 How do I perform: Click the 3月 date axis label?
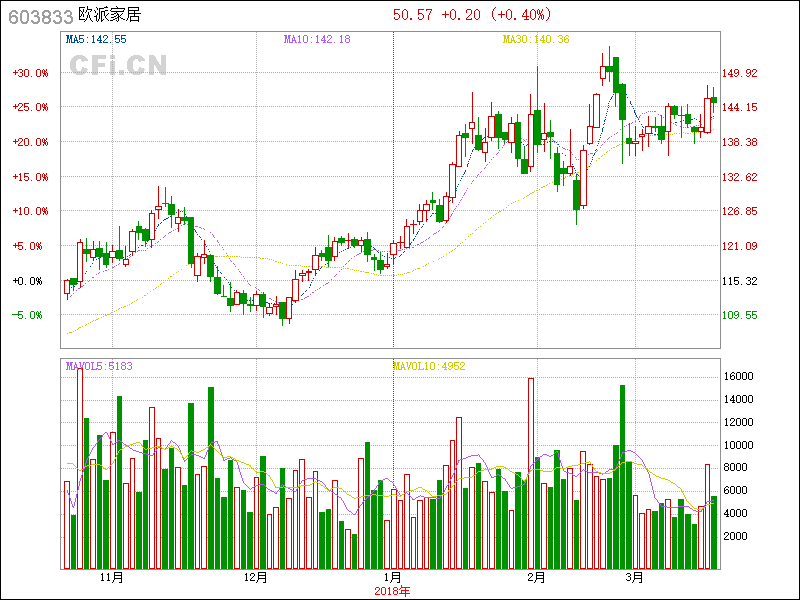point(635,578)
